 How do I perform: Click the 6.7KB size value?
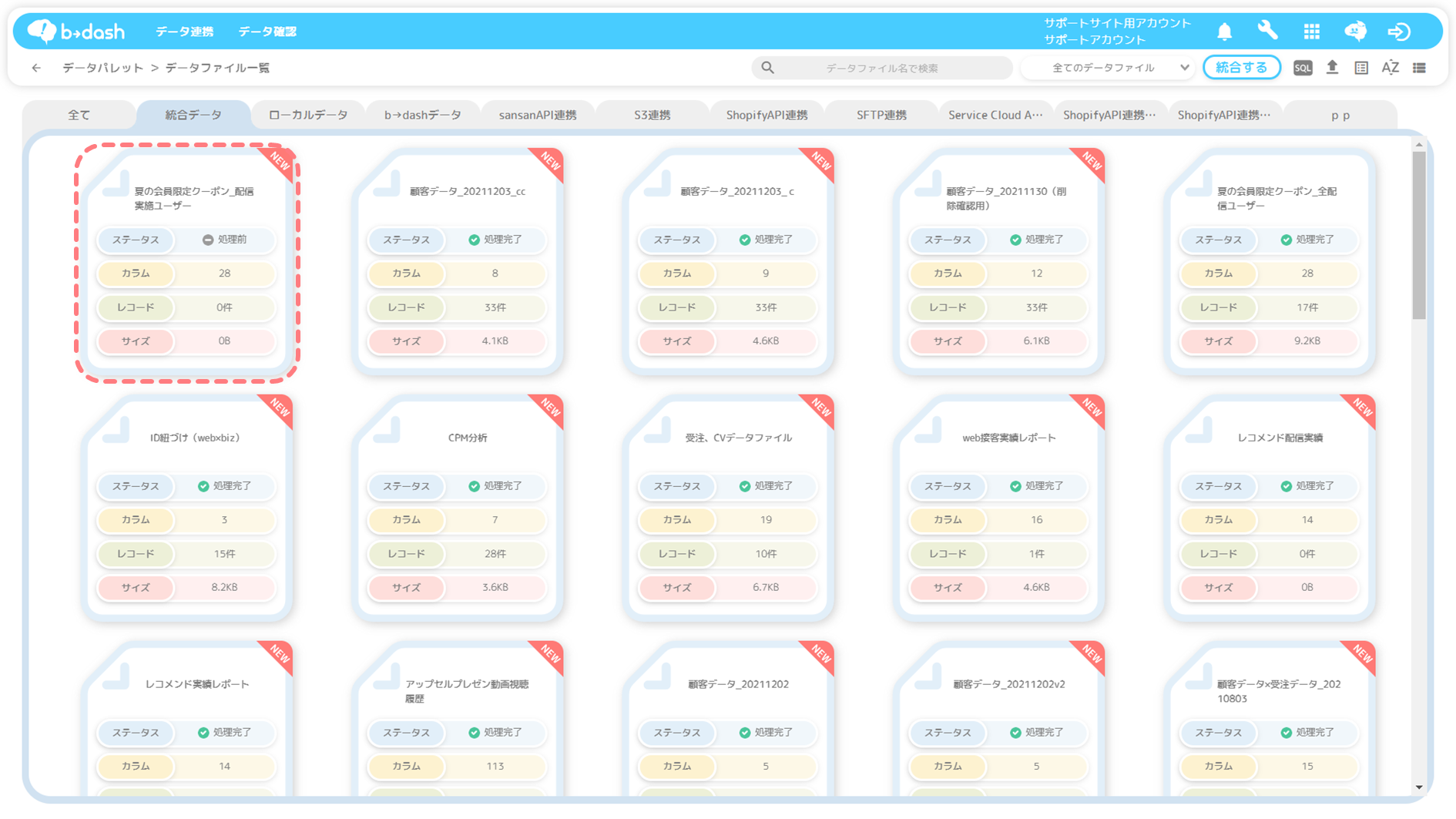(x=766, y=587)
